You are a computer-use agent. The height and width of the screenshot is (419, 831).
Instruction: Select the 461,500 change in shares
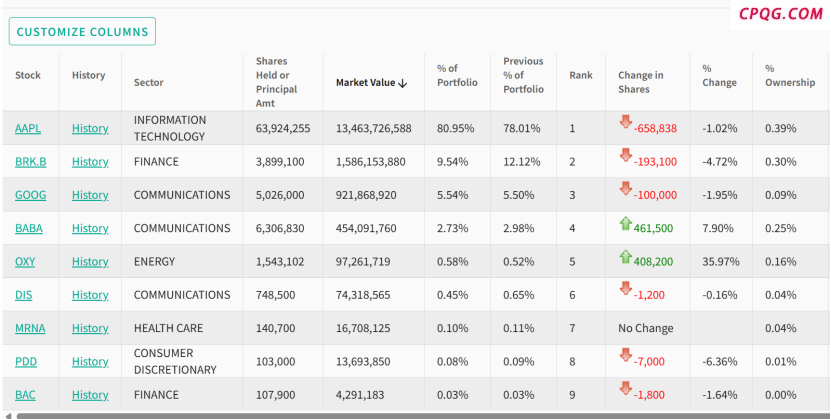point(653,229)
